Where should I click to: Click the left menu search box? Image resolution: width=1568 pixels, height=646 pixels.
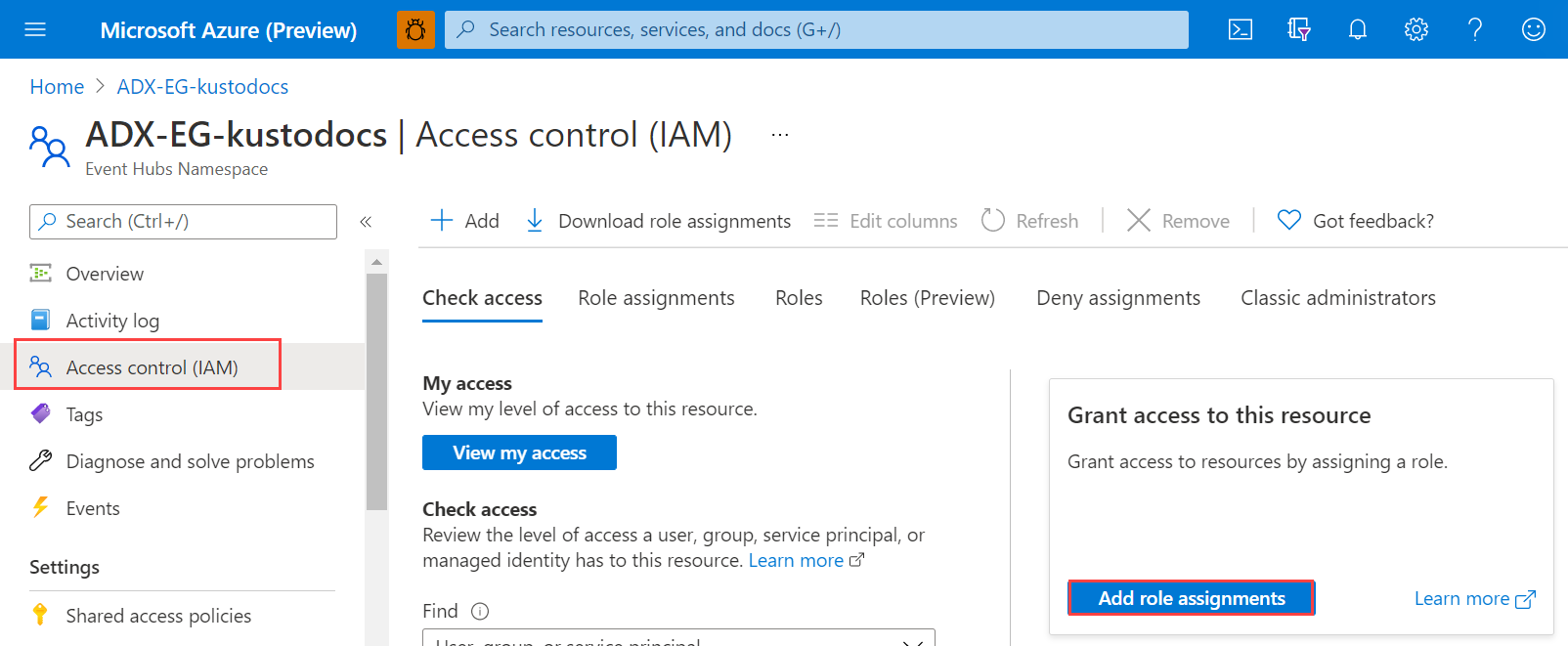click(184, 222)
